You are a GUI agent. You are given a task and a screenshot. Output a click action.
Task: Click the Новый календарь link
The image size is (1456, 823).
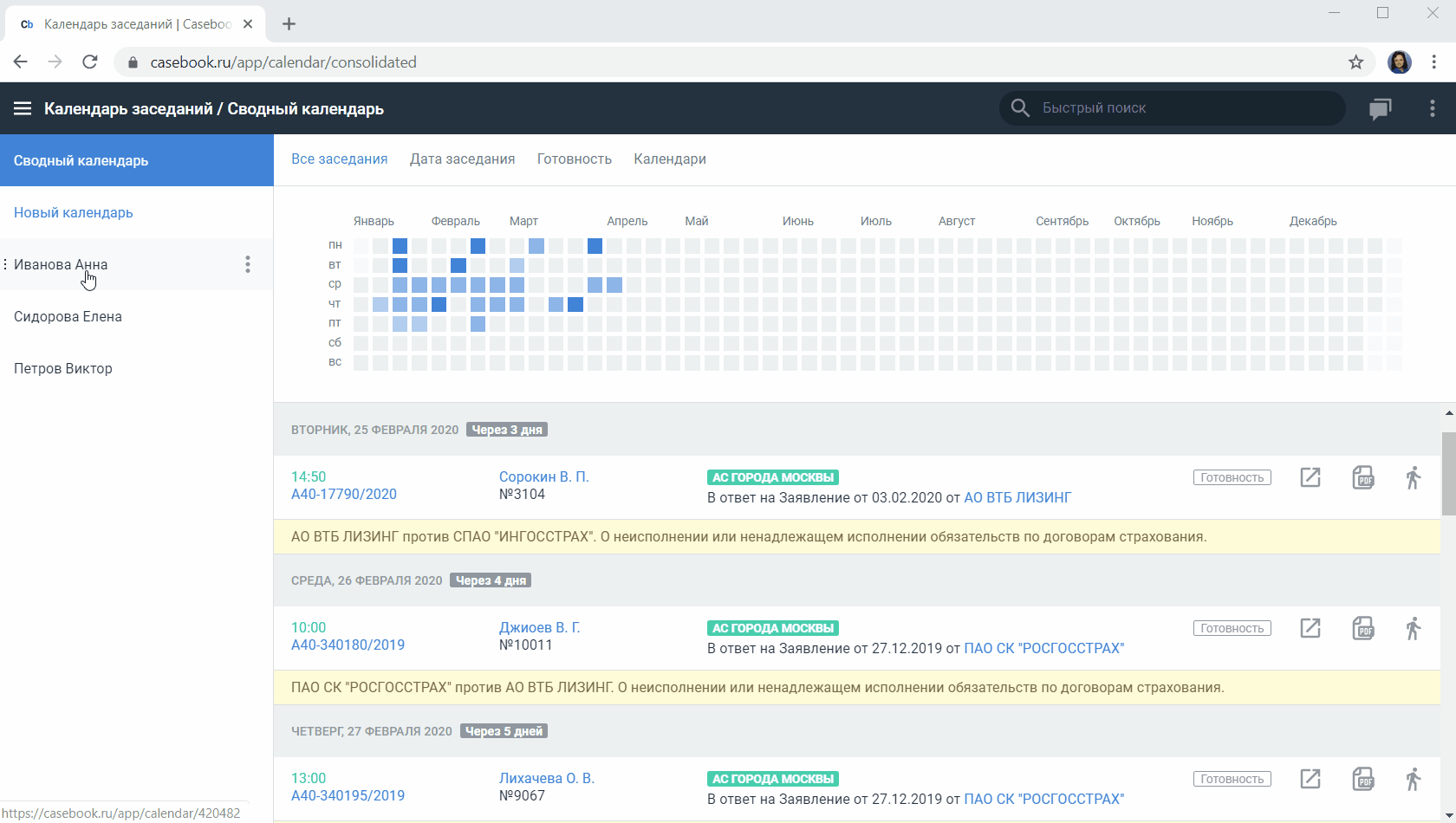coord(74,213)
